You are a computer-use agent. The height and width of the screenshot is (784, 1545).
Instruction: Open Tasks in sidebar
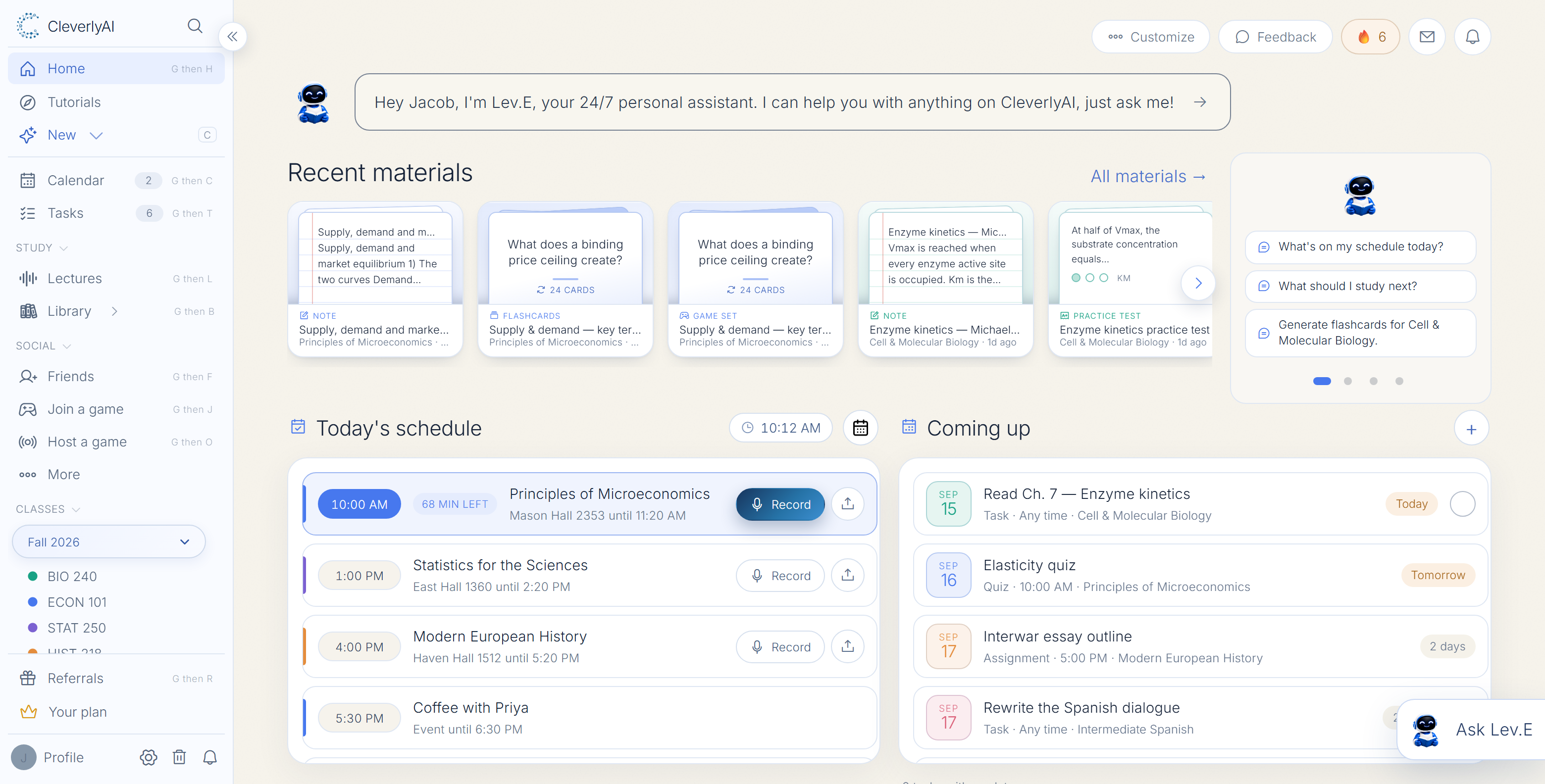coord(116,213)
